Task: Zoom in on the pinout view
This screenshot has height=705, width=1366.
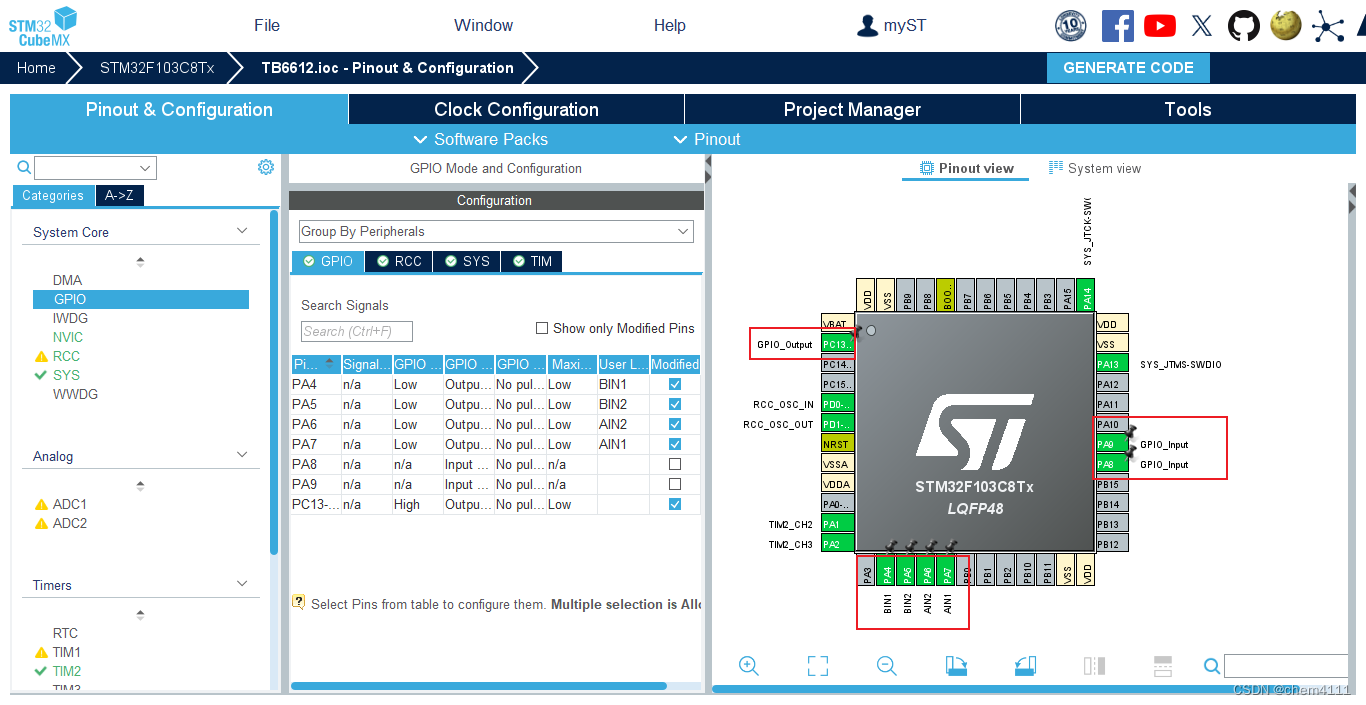Action: click(x=748, y=665)
